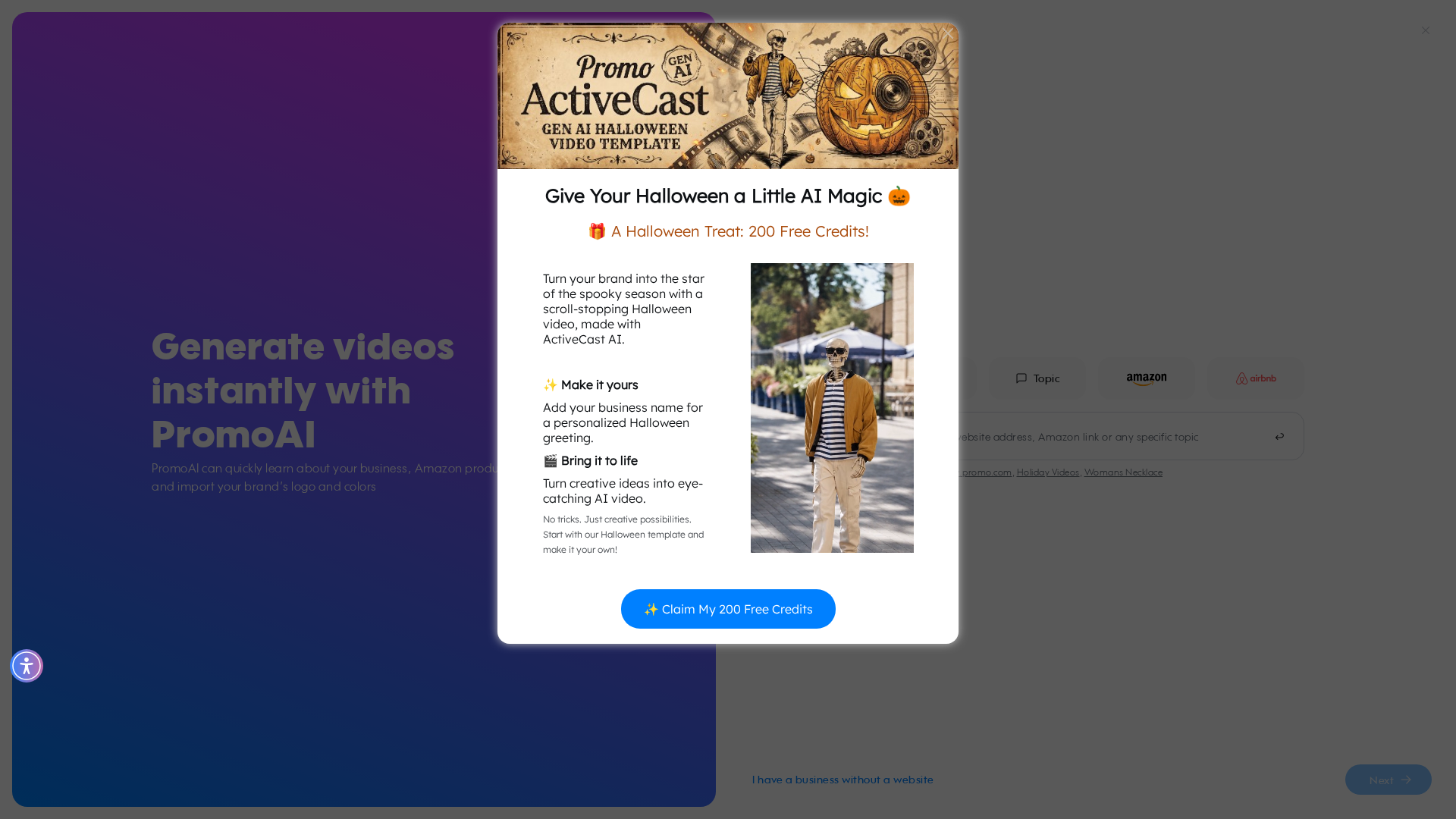Open 'I have a business without a website'
The width and height of the screenshot is (1456, 819).
tap(843, 780)
